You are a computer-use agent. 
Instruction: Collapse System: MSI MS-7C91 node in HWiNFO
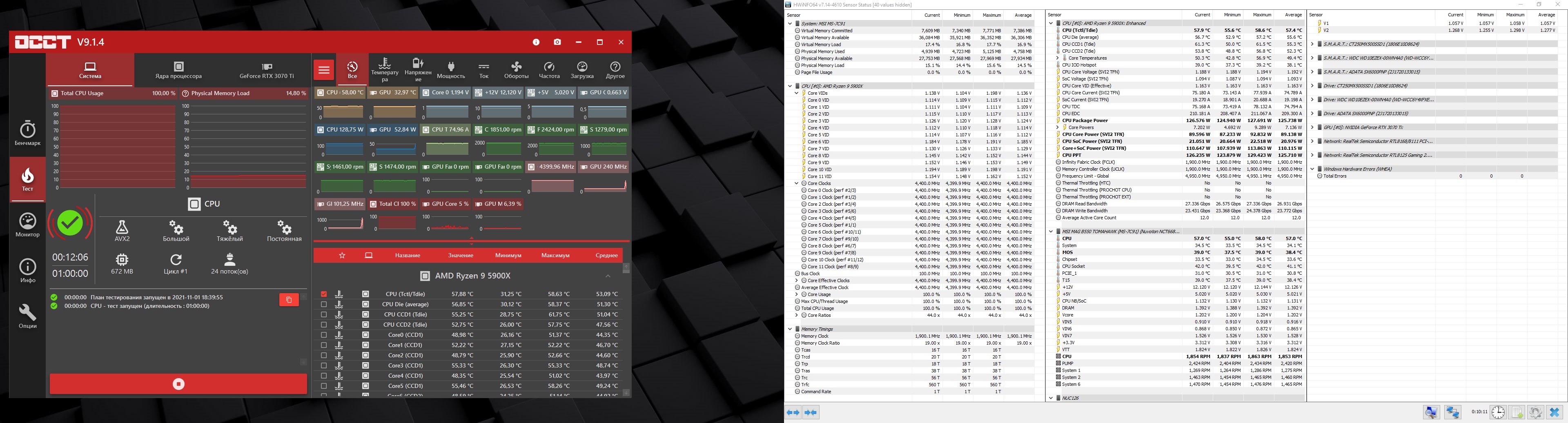pos(790,24)
